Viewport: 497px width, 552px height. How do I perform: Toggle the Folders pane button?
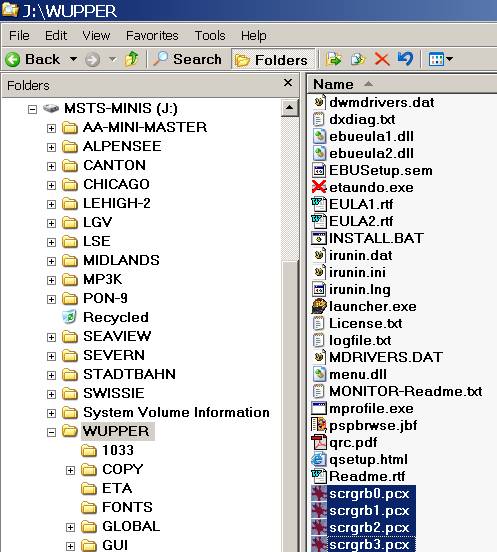[273, 59]
